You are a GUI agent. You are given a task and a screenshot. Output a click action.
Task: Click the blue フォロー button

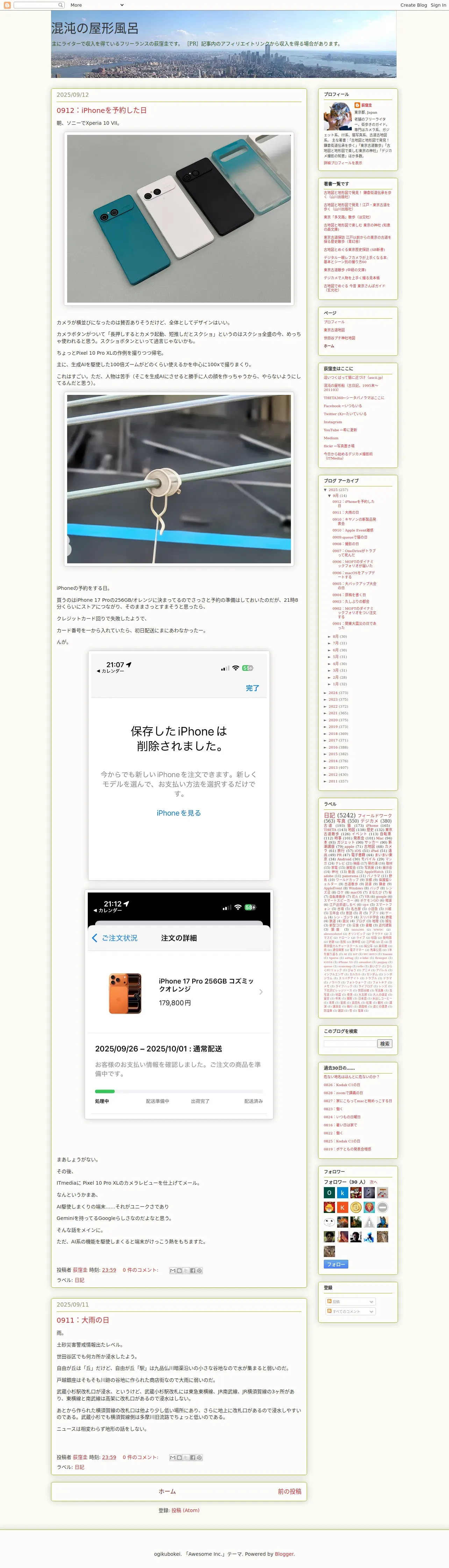click(336, 1264)
